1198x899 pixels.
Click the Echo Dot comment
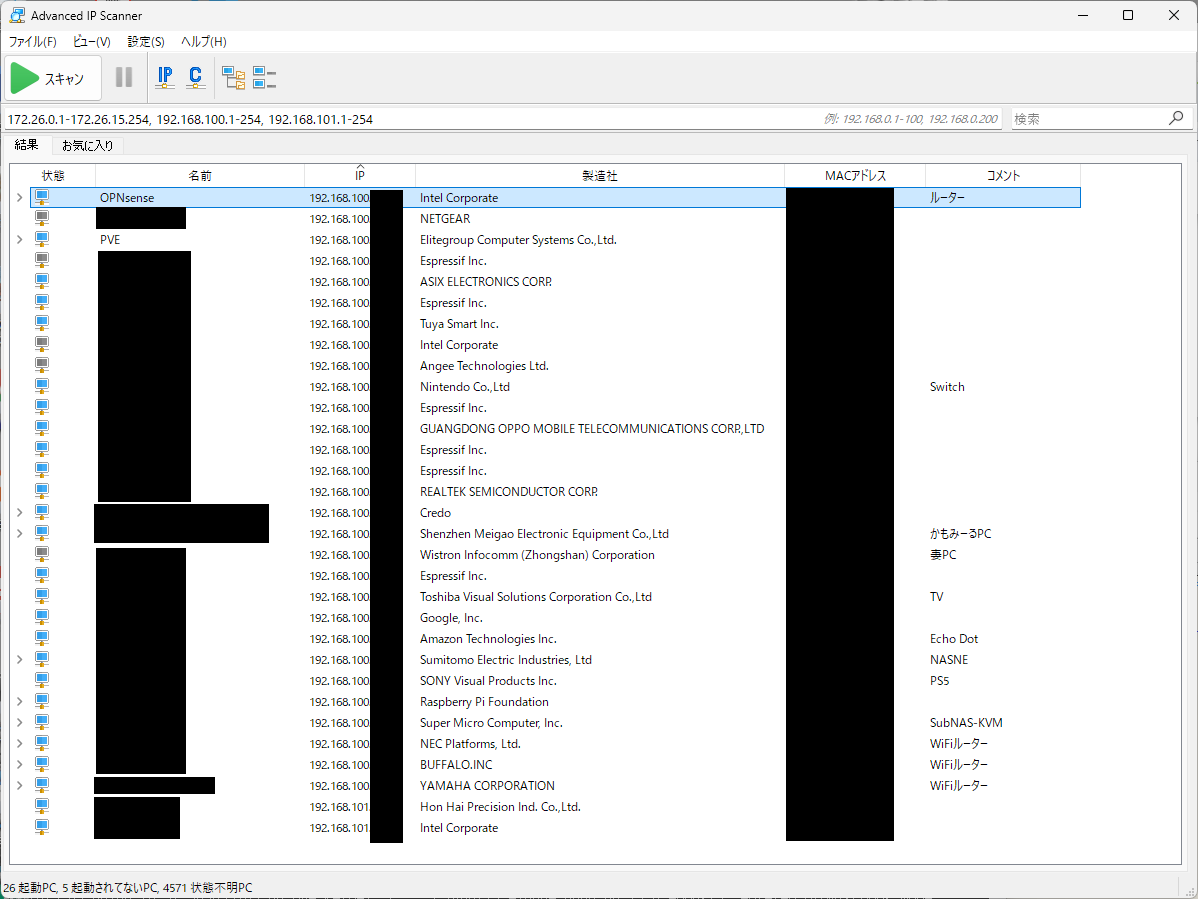(954, 639)
